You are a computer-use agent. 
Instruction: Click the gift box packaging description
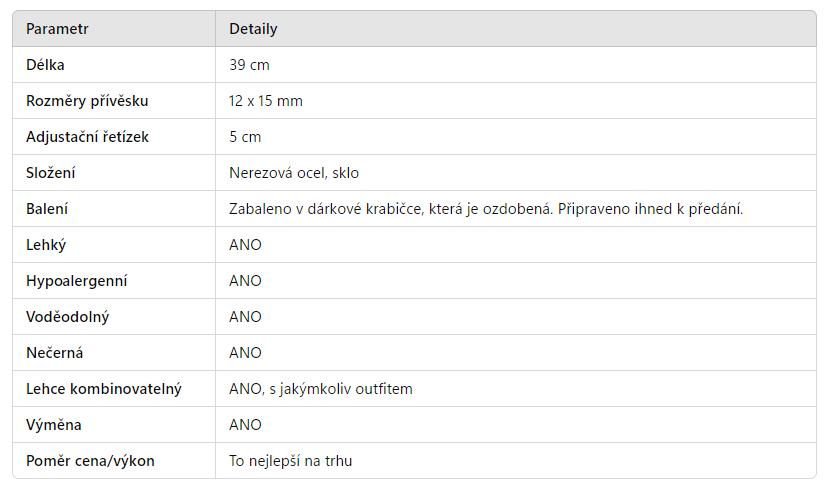[x=486, y=209]
